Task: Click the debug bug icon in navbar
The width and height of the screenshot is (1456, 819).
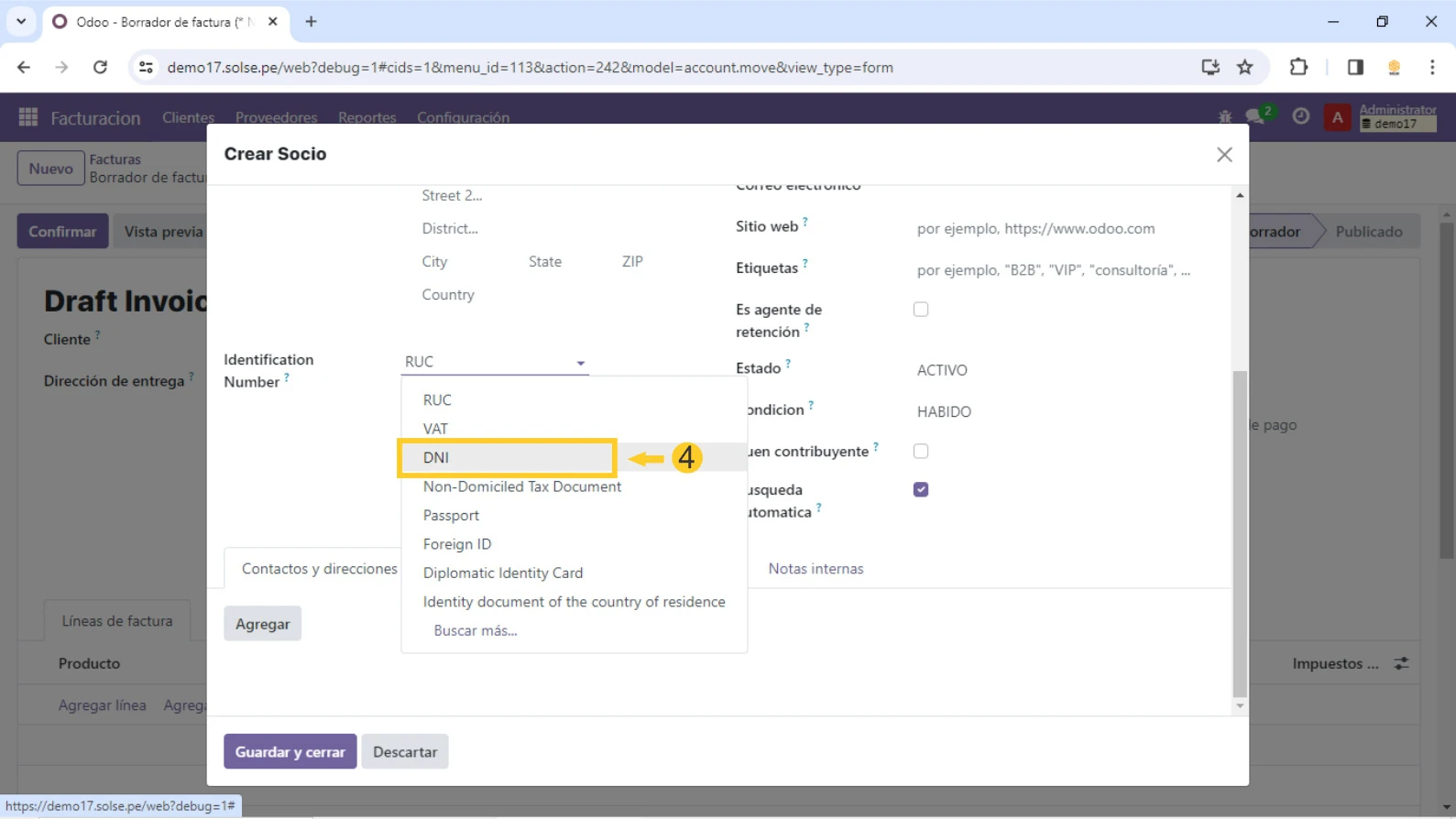Action: tap(1225, 117)
